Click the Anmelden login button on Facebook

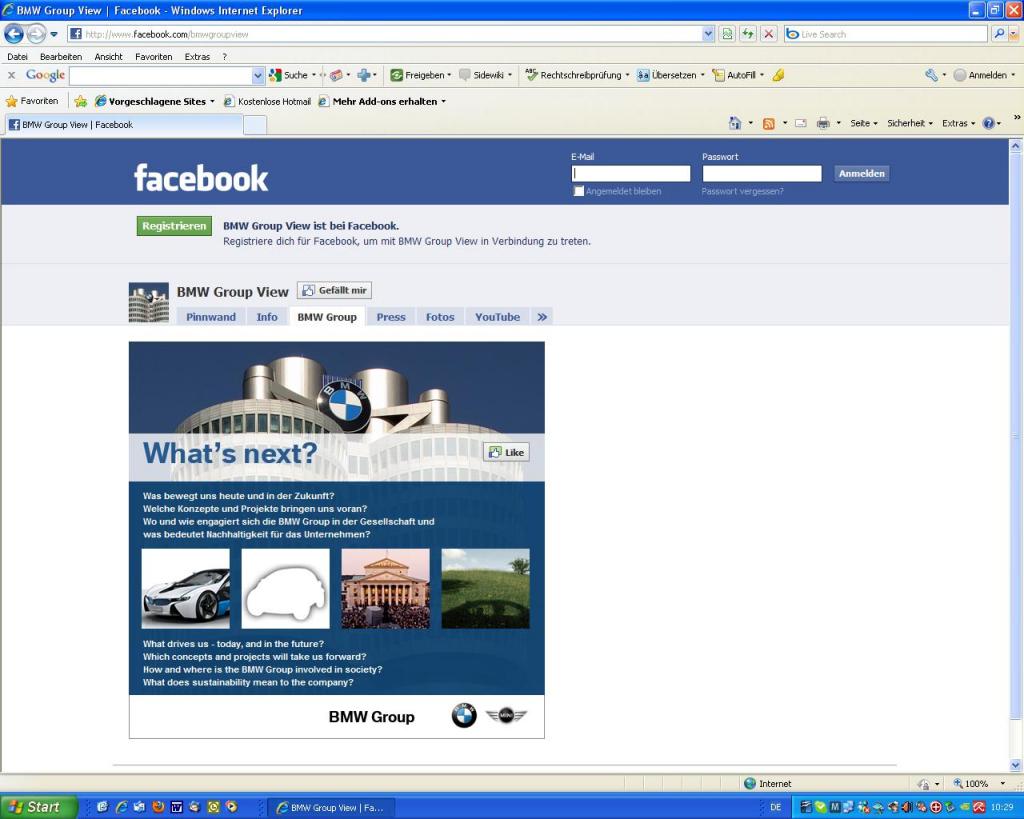(861, 173)
